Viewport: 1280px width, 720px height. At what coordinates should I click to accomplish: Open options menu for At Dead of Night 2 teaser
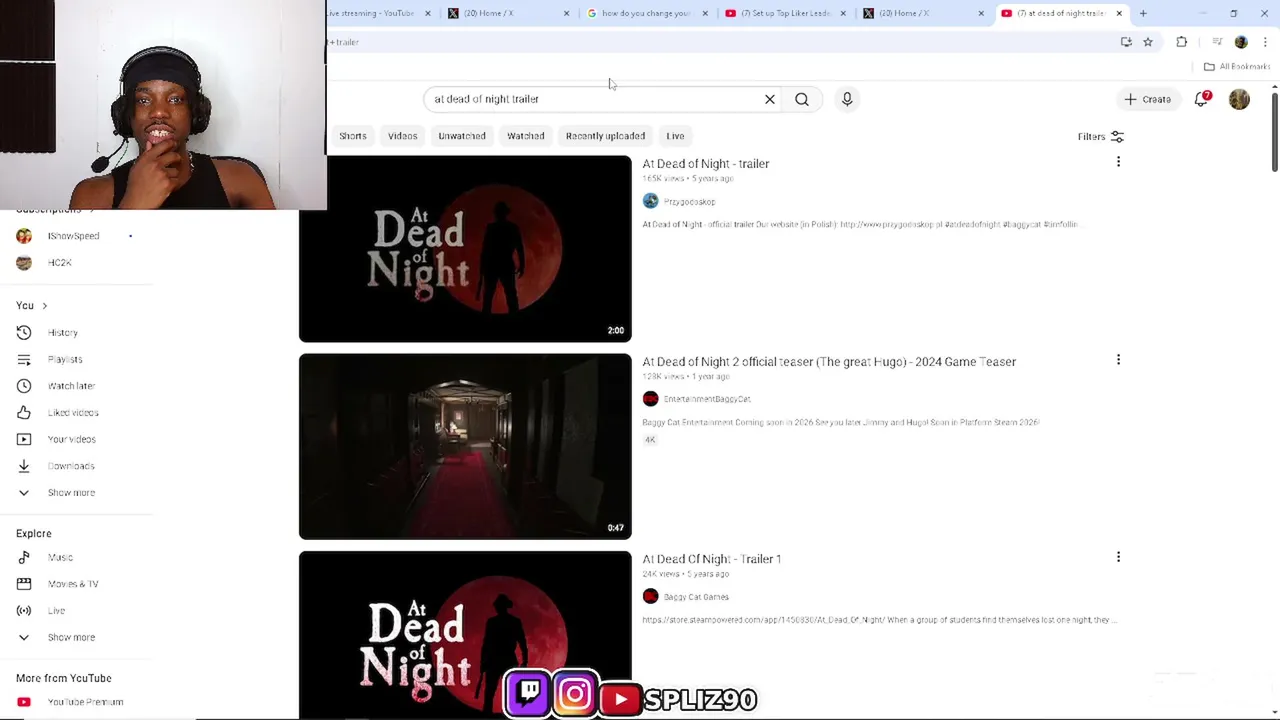pyautogui.click(x=1118, y=360)
